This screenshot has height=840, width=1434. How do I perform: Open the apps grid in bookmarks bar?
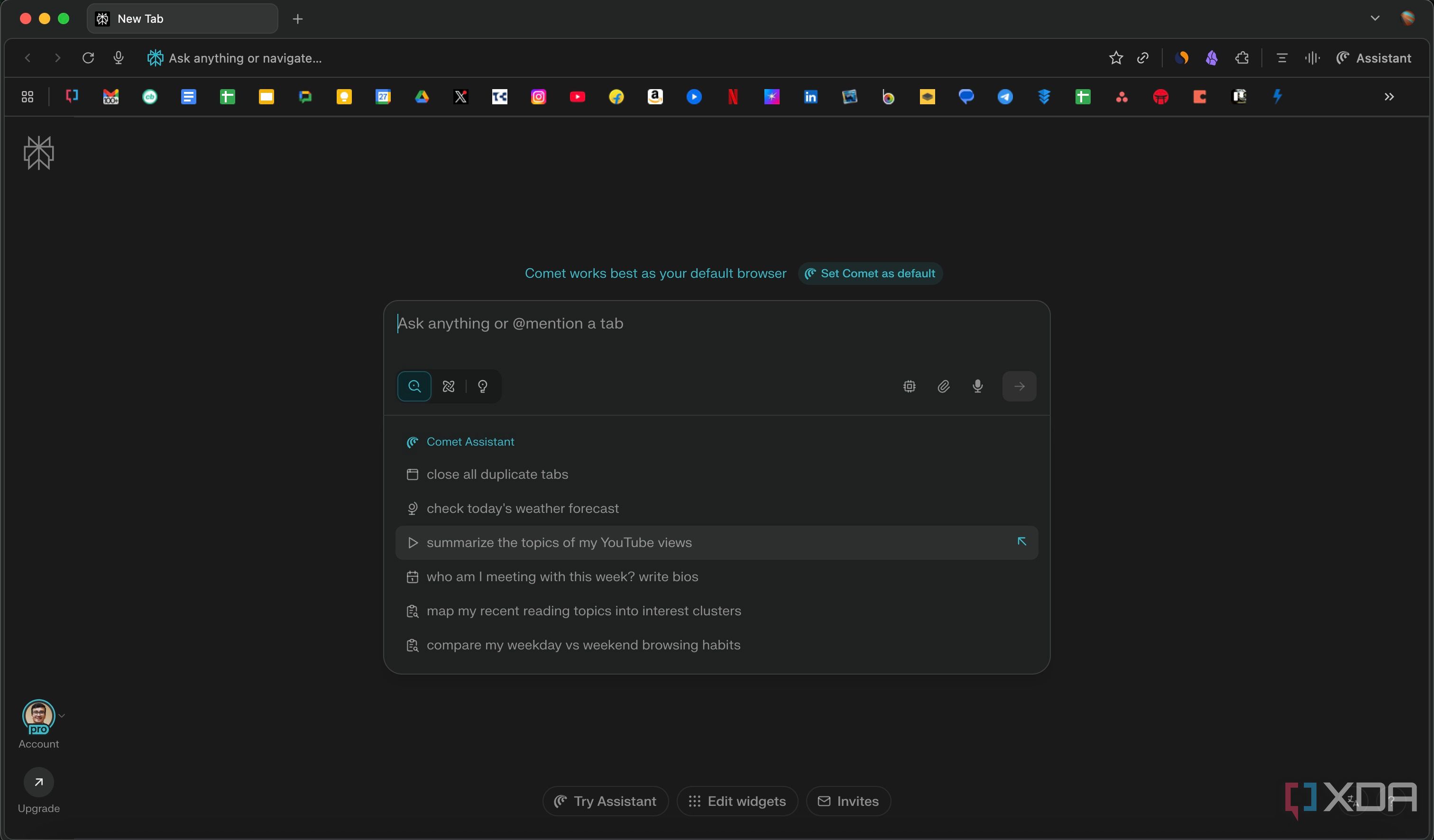pos(28,97)
